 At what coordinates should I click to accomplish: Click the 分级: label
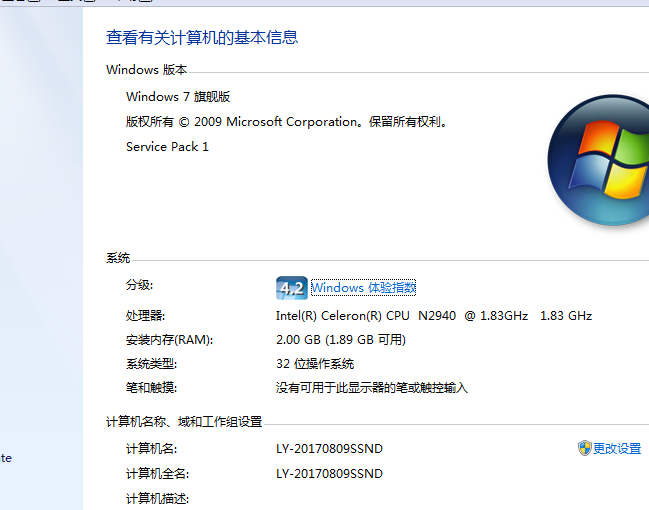coord(139,285)
